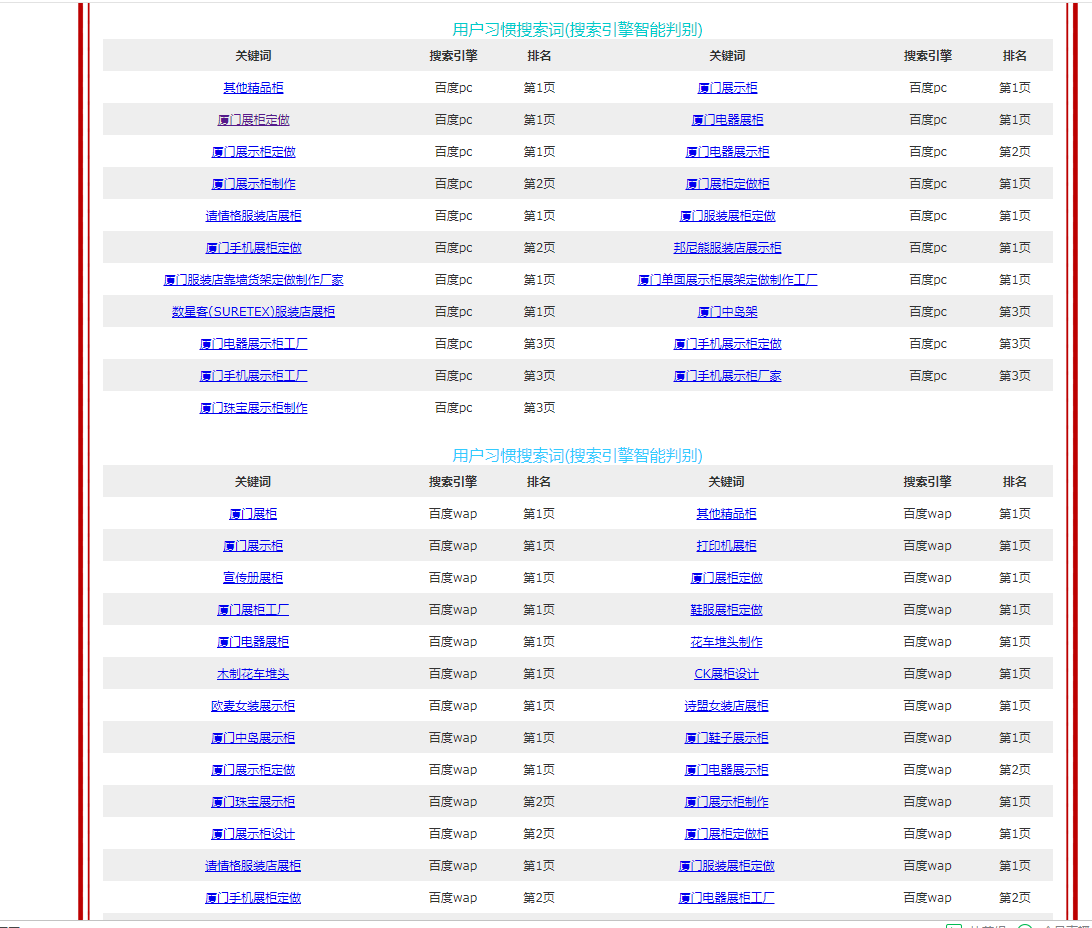Screen dimensions: 1092x928
Task: Click the 鞋服展柜定做 keyword link
Action: tap(726, 610)
